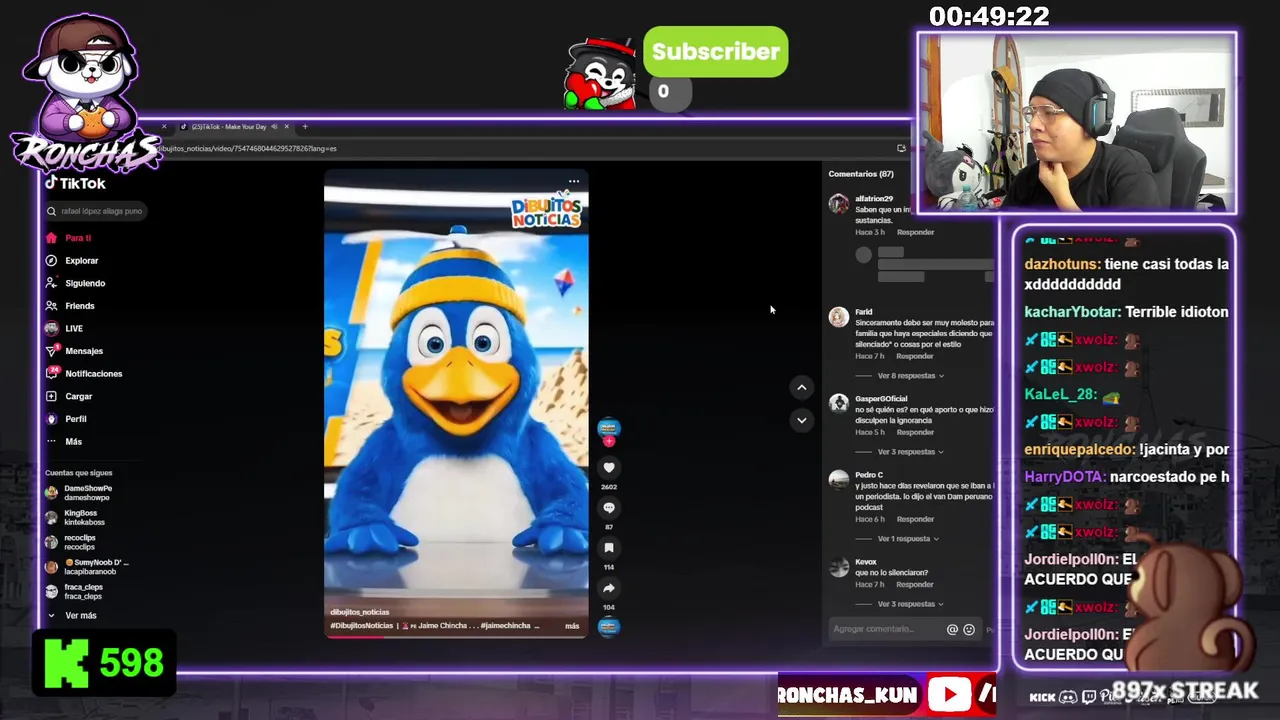Insert mention with @ icon
The width and height of the screenshot is (1280, 720).
952,629
